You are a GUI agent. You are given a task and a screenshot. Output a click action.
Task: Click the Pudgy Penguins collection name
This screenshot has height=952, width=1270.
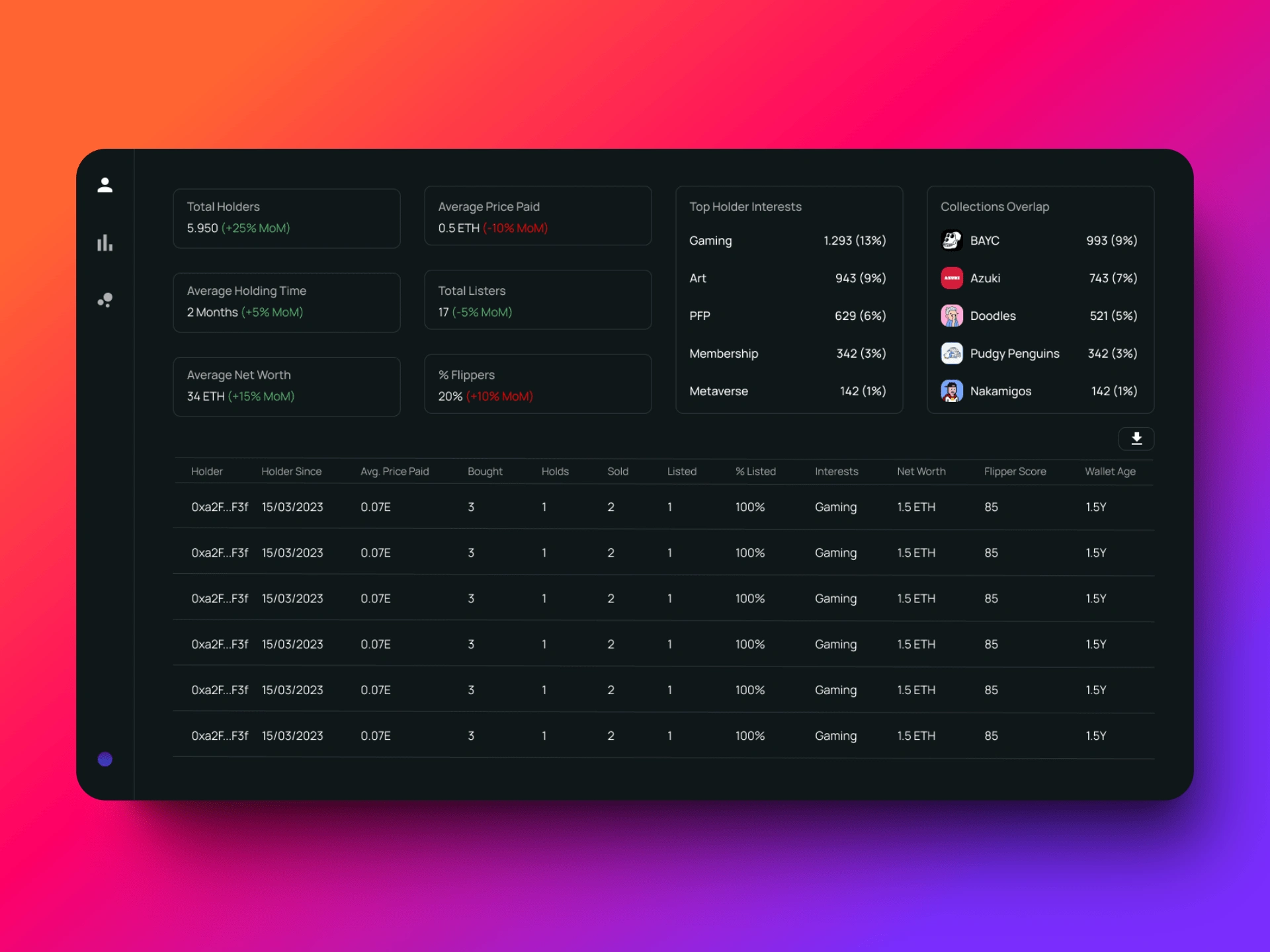(1015, 354)
